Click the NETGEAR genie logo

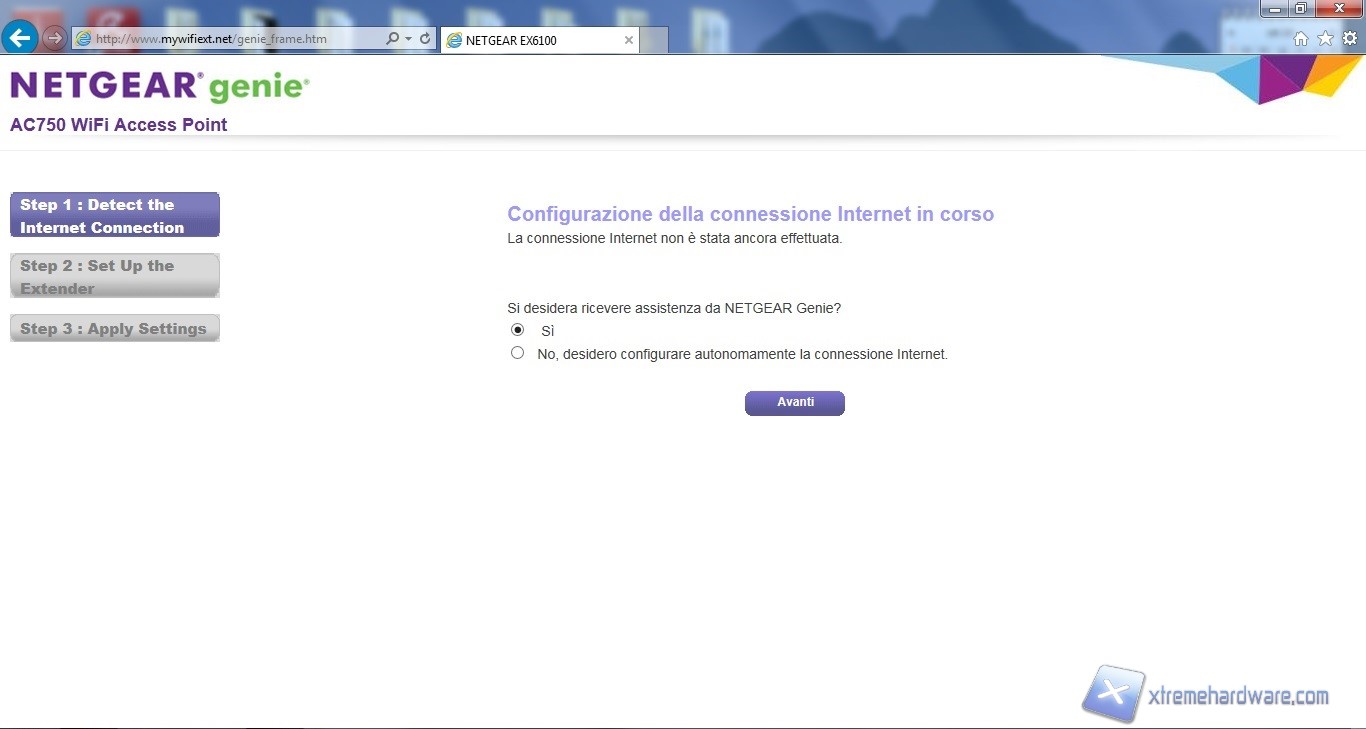click(160, 87)
